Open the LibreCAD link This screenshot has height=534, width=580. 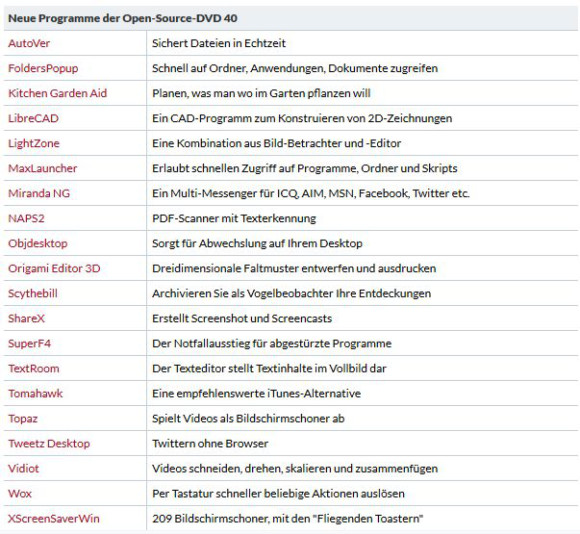click(33, 118)
